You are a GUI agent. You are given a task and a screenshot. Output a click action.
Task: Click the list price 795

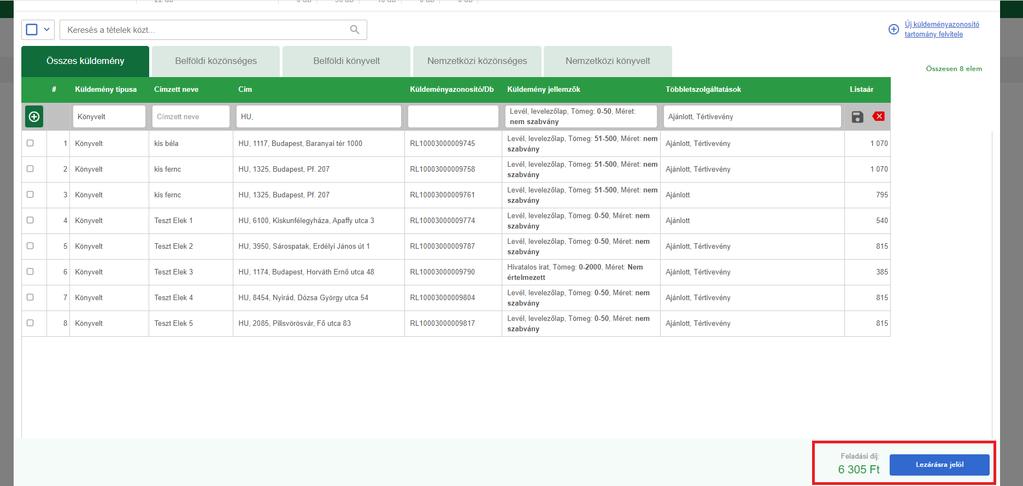[882, 195]
